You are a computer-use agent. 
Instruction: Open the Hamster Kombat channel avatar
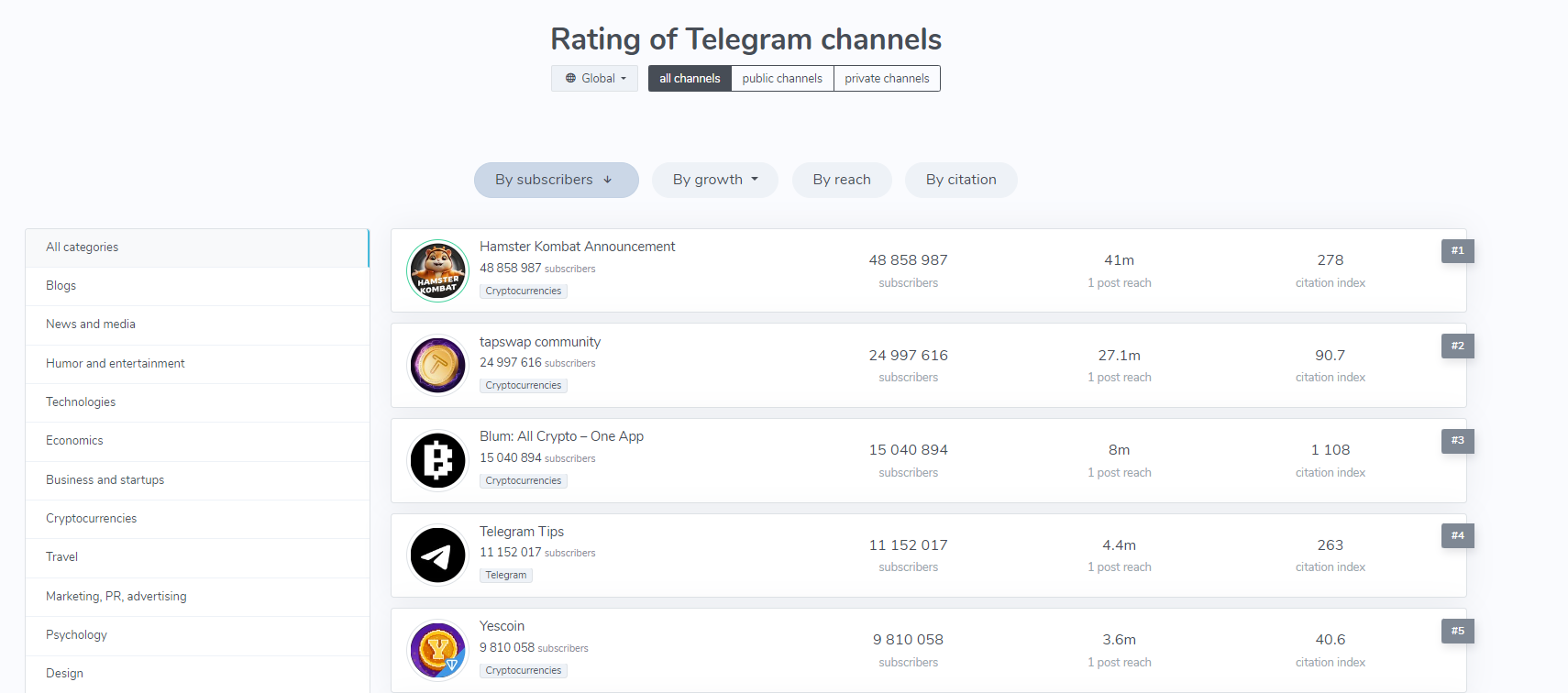pyautogui.click(x=437, y=270)
